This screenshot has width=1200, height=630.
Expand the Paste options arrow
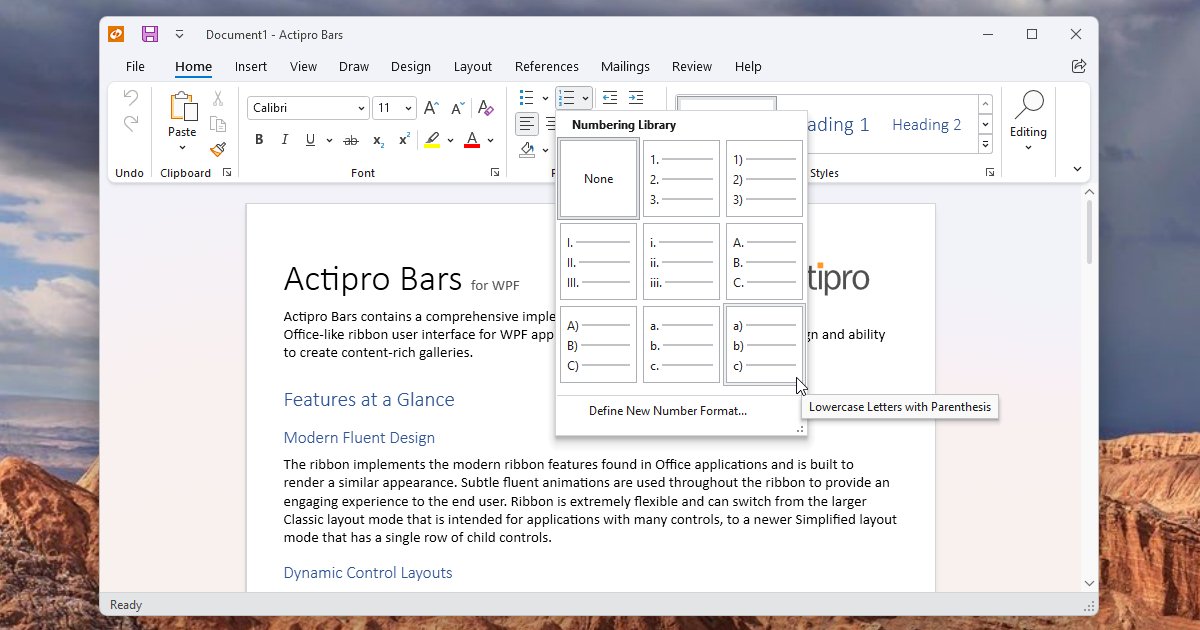183,147
